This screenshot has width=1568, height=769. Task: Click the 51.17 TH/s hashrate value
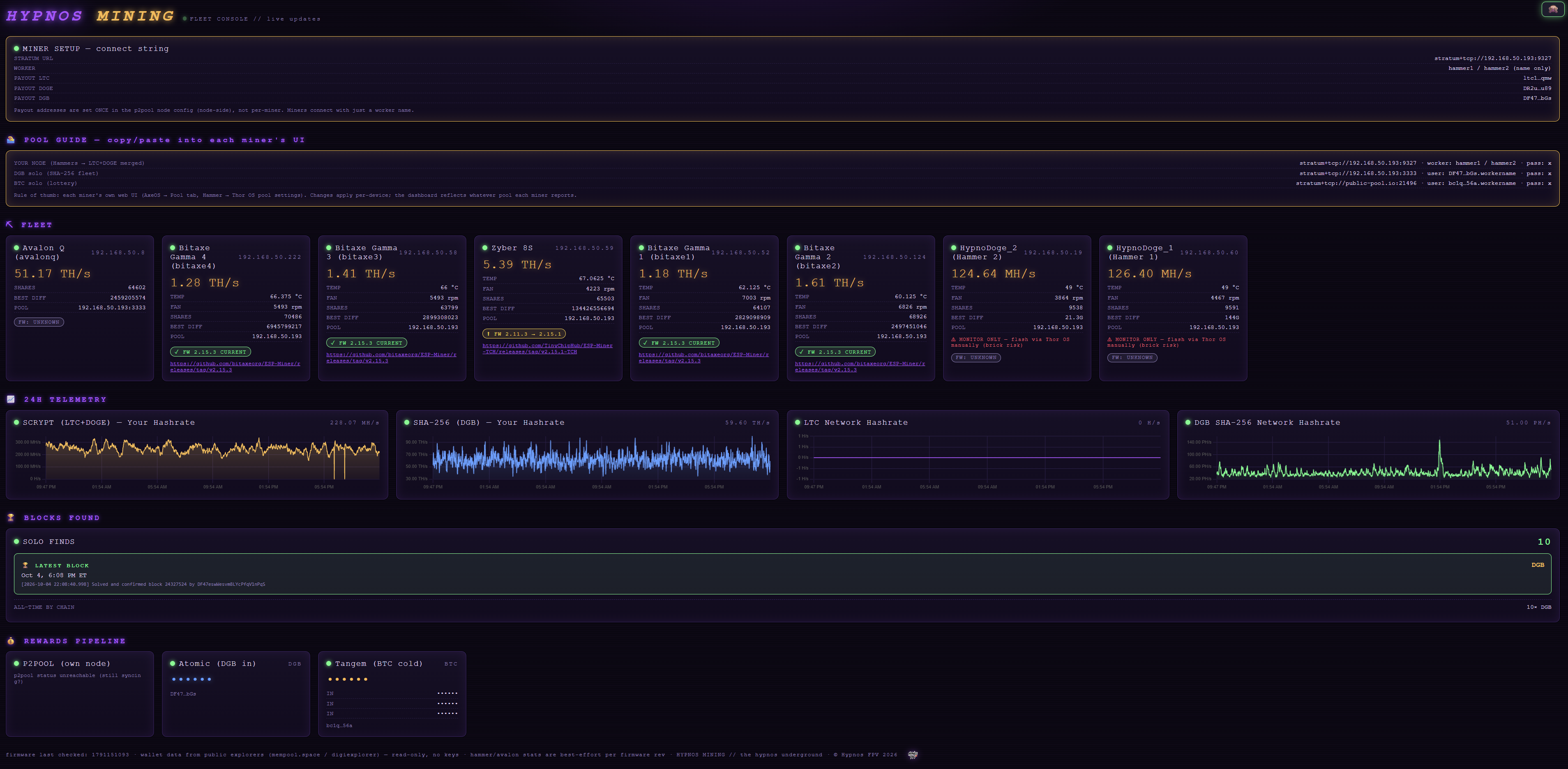(x=52, y=274)
